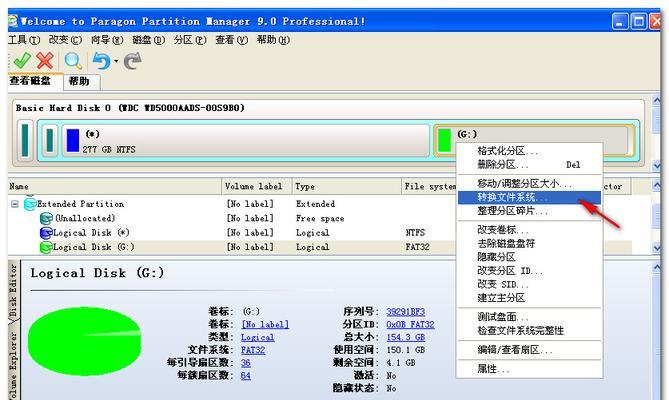Choose 检查文件系统完整性 from context menu
Image resolution: width=669 pixels, height=400 pixels.
pos(529,330)
